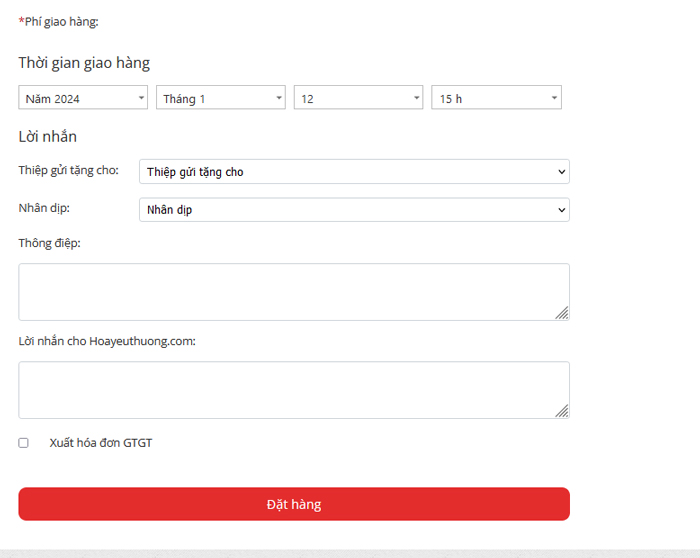Click the '*Phí giao hàng:' text

coord(58,21)
